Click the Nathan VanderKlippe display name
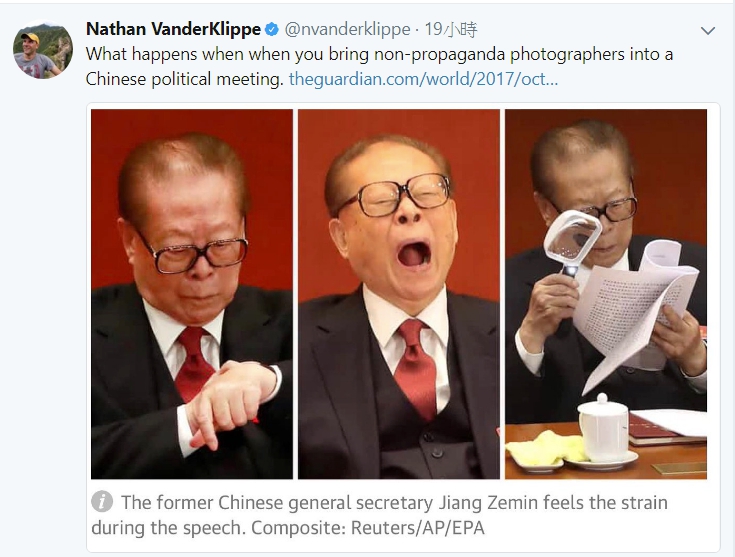 click(173, 30)
